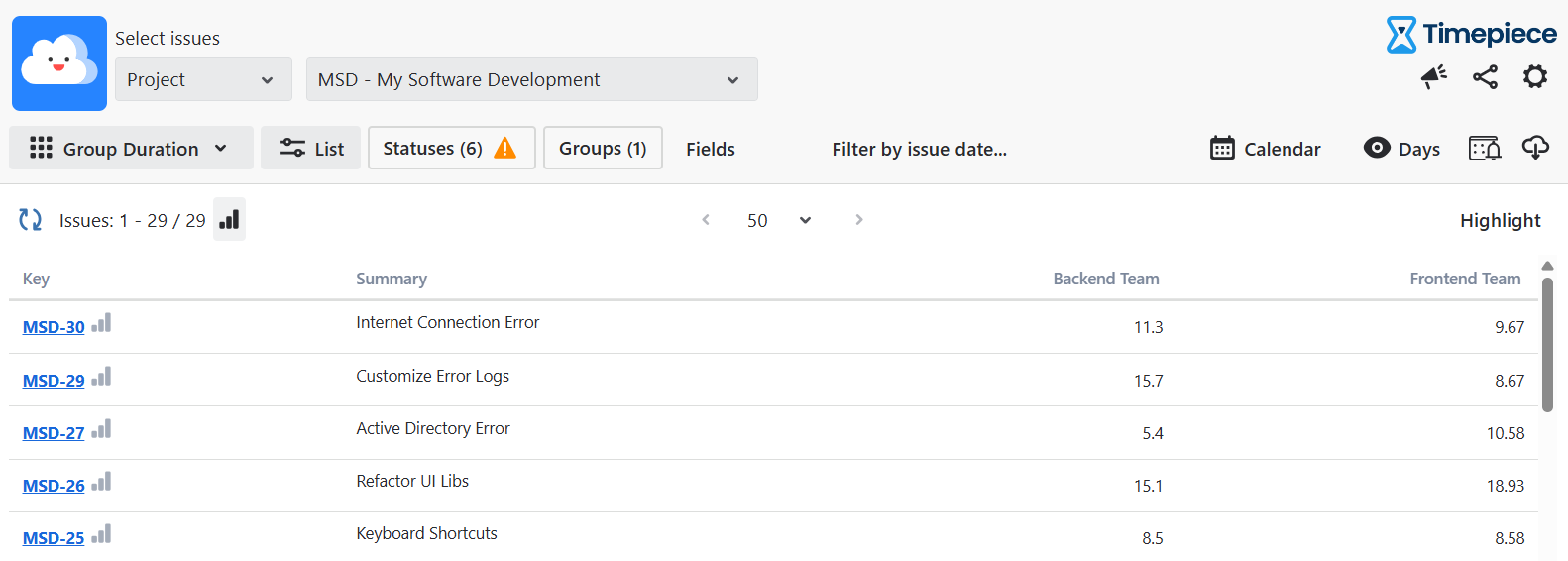Screen dimensions: 1568x561
Task: Click the scrollbar up arrow
Action: 1547,266
